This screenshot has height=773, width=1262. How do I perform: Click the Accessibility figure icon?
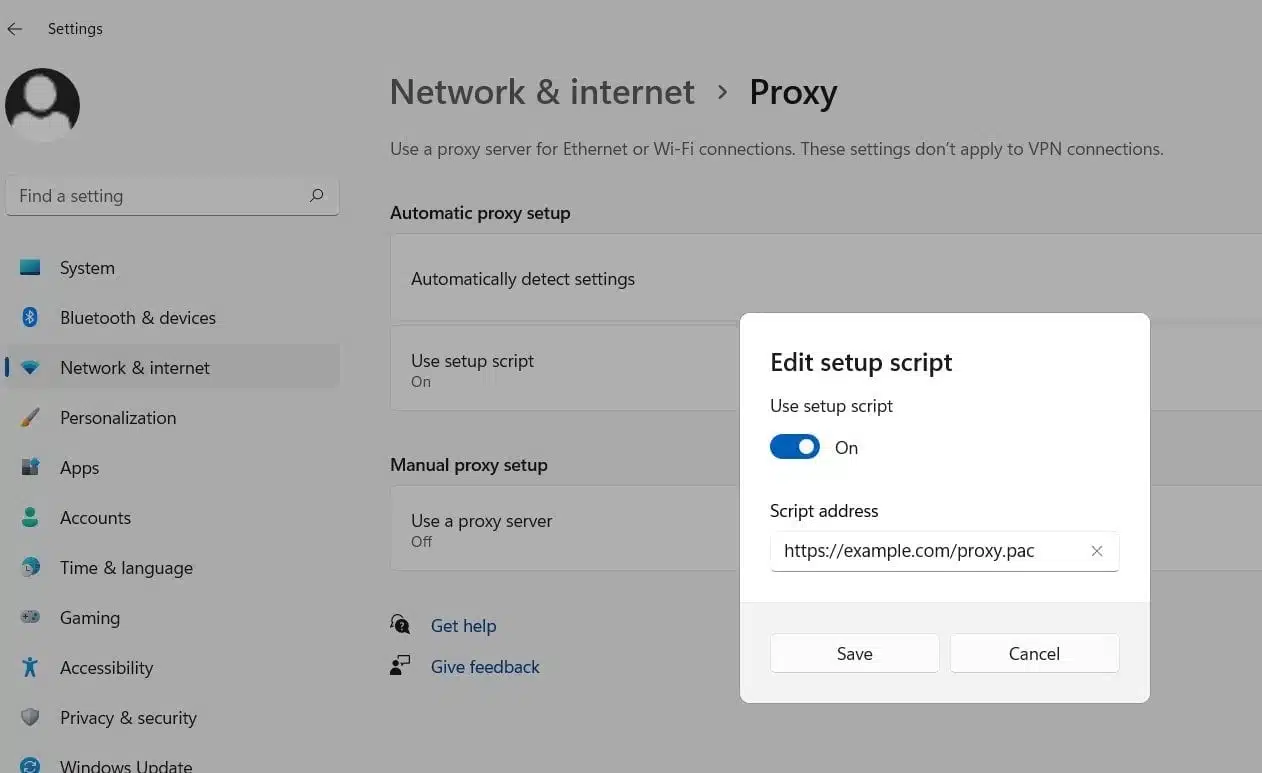coord(30,668)
